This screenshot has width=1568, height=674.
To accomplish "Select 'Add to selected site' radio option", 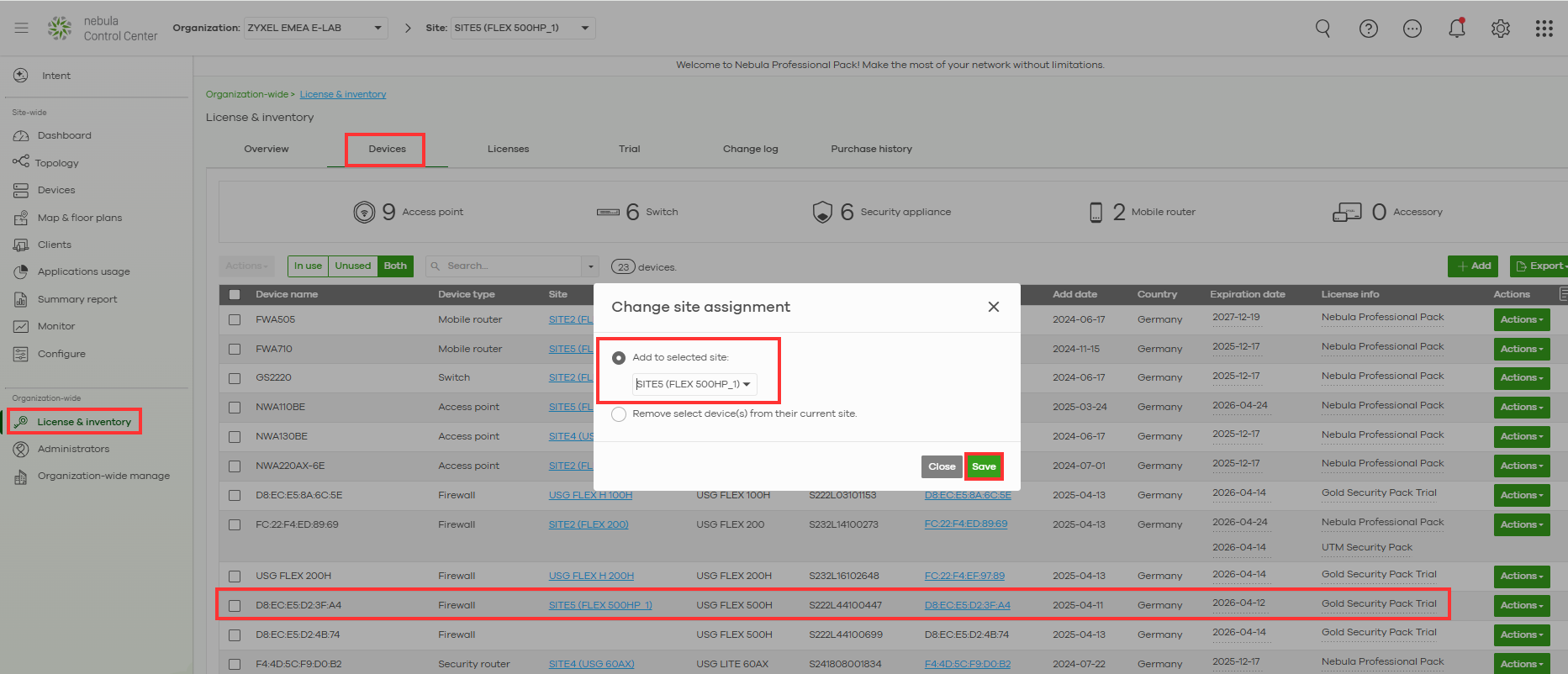I will click(x=619, y=358).
